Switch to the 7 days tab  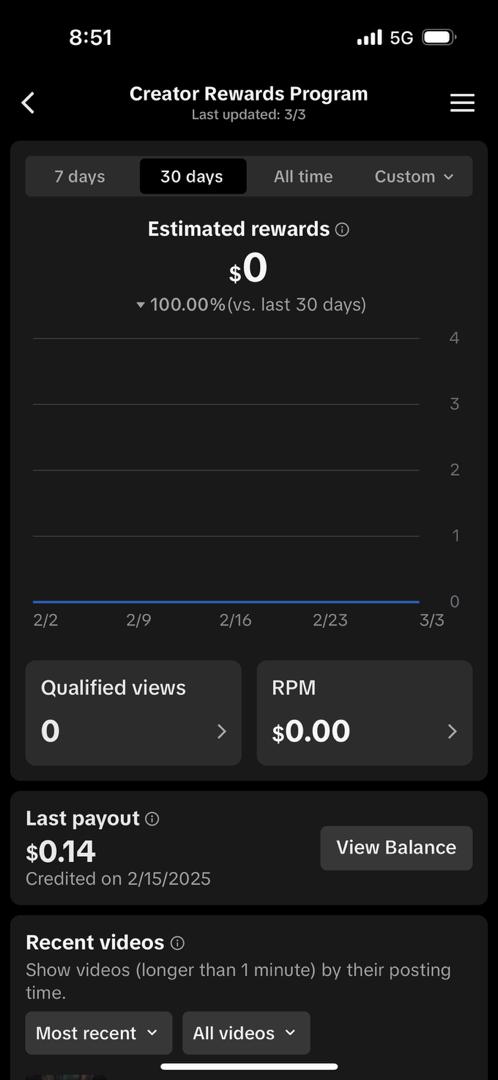[80, 176]
